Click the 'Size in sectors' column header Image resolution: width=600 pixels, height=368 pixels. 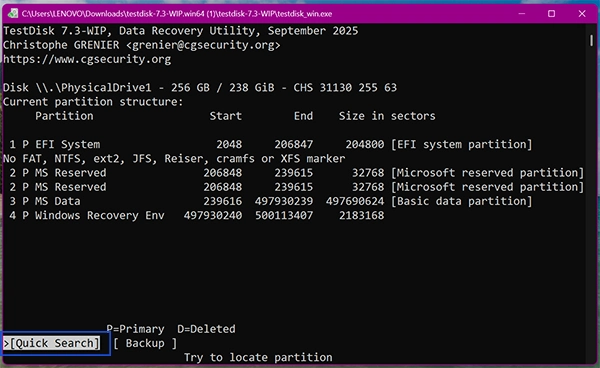387,116
